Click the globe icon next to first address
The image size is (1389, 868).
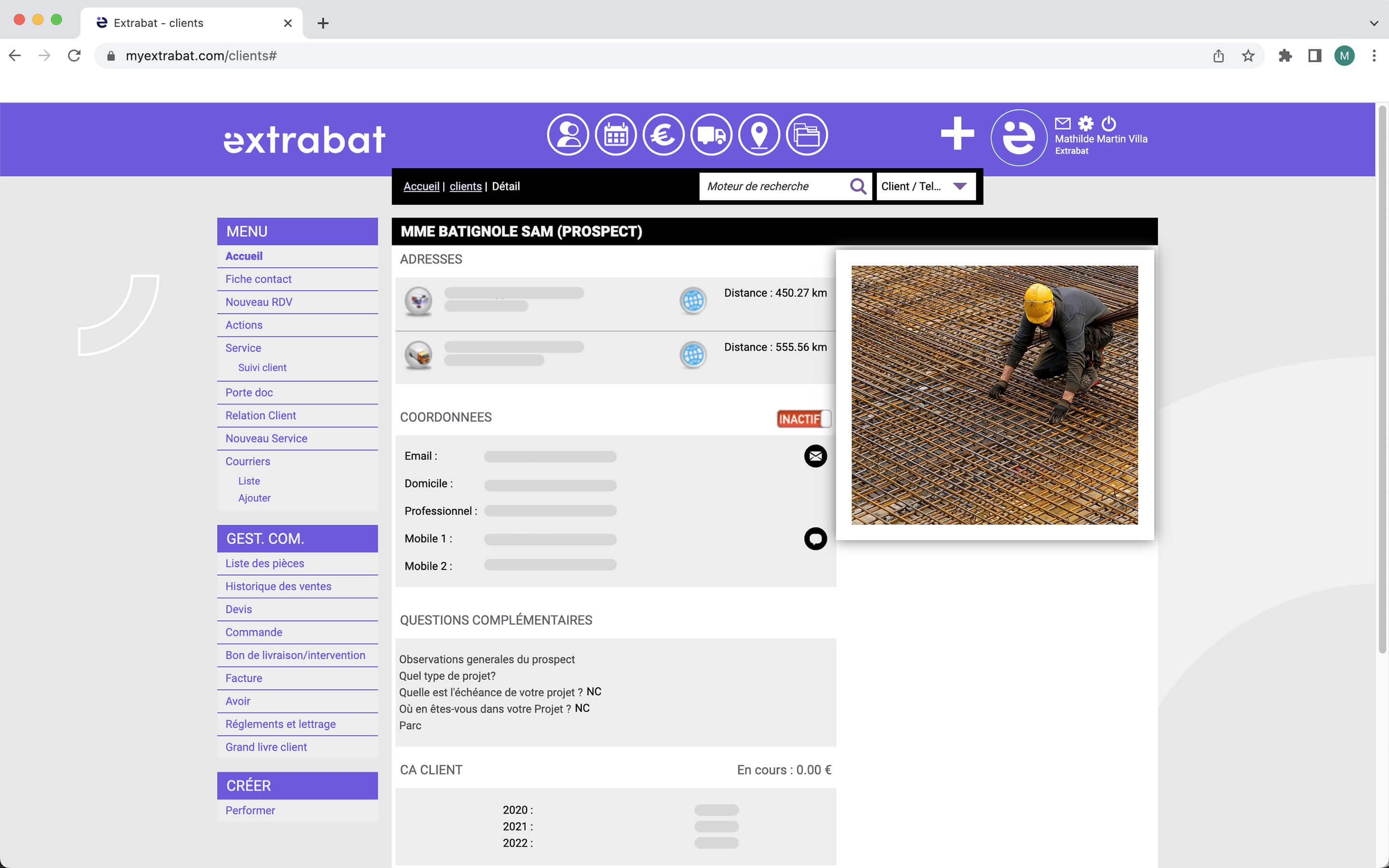click(x=694, y=299)
